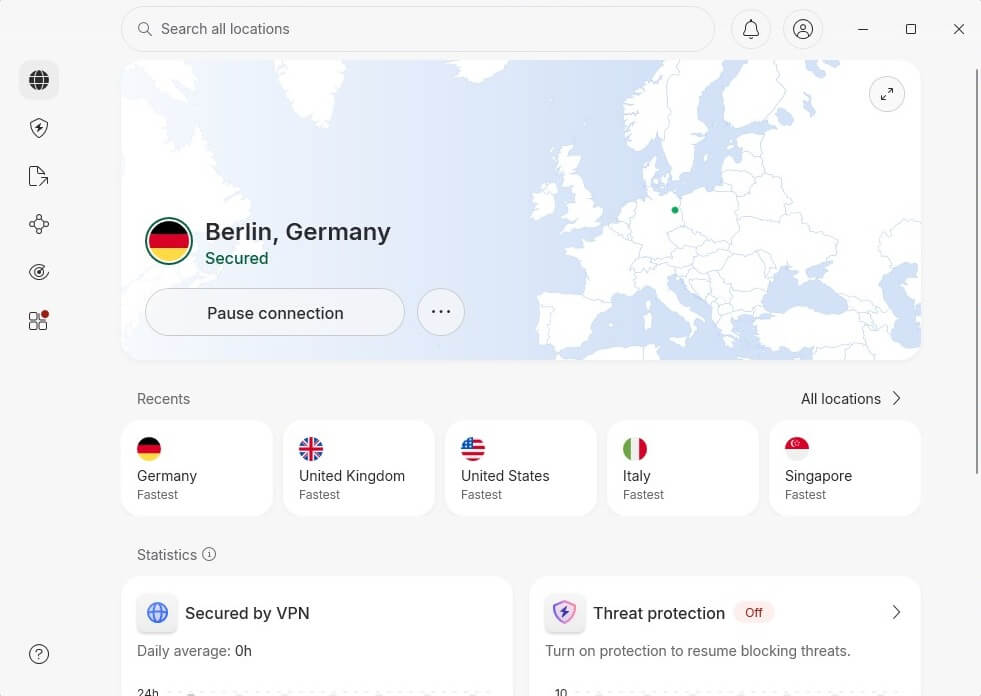The image size is (981, 696).
Task: Connect to Germany recent location
Action: (197, 468)
